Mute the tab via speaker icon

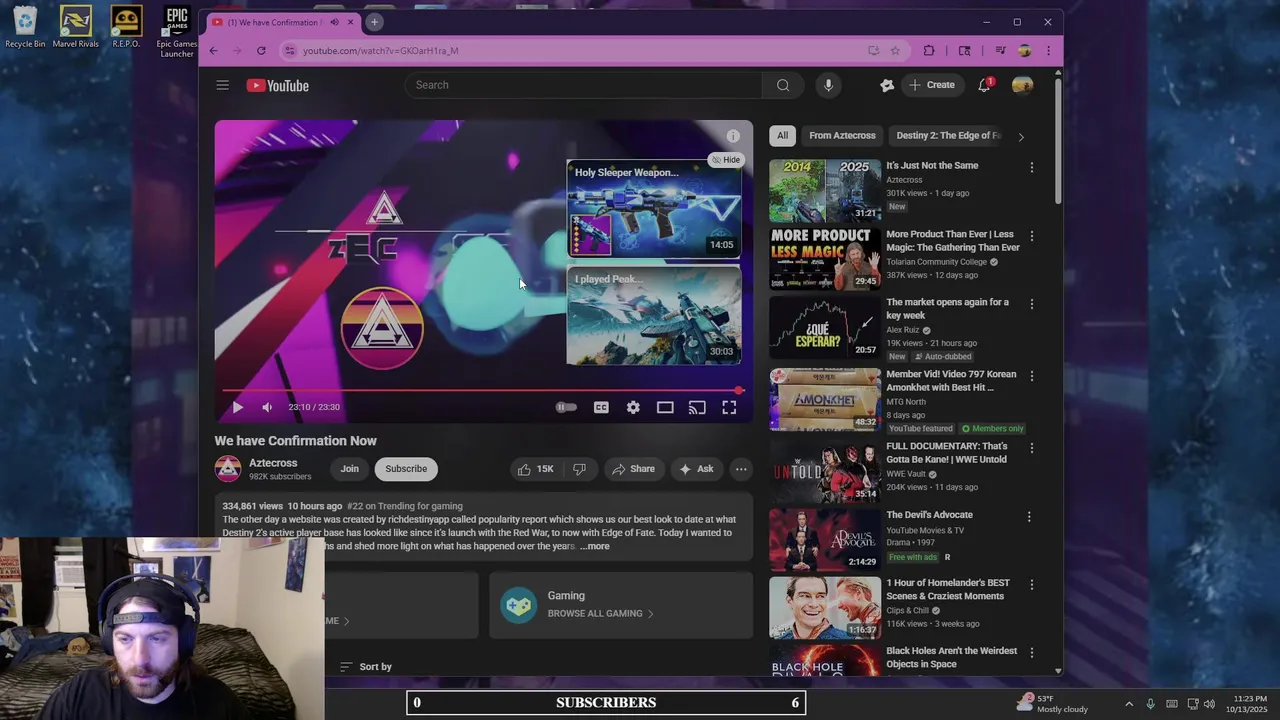click(x=335, y=22)
